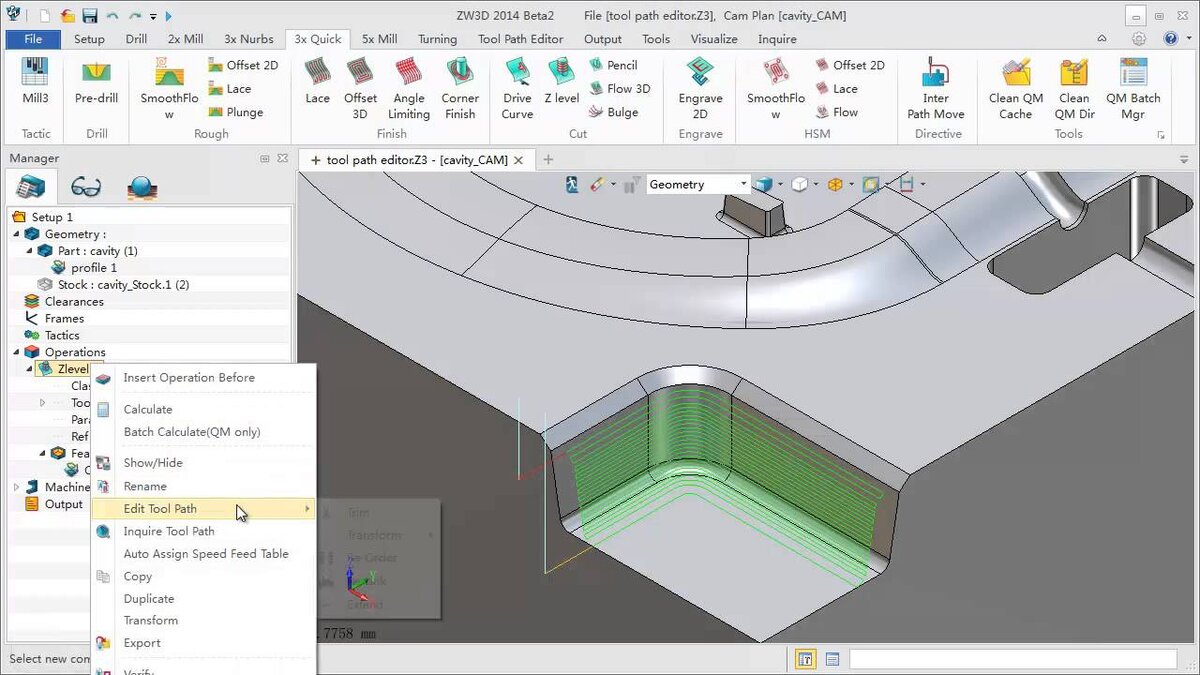Collapse the Operations tree node
The width and height of the screenshot is (1200, 675).
17,352
